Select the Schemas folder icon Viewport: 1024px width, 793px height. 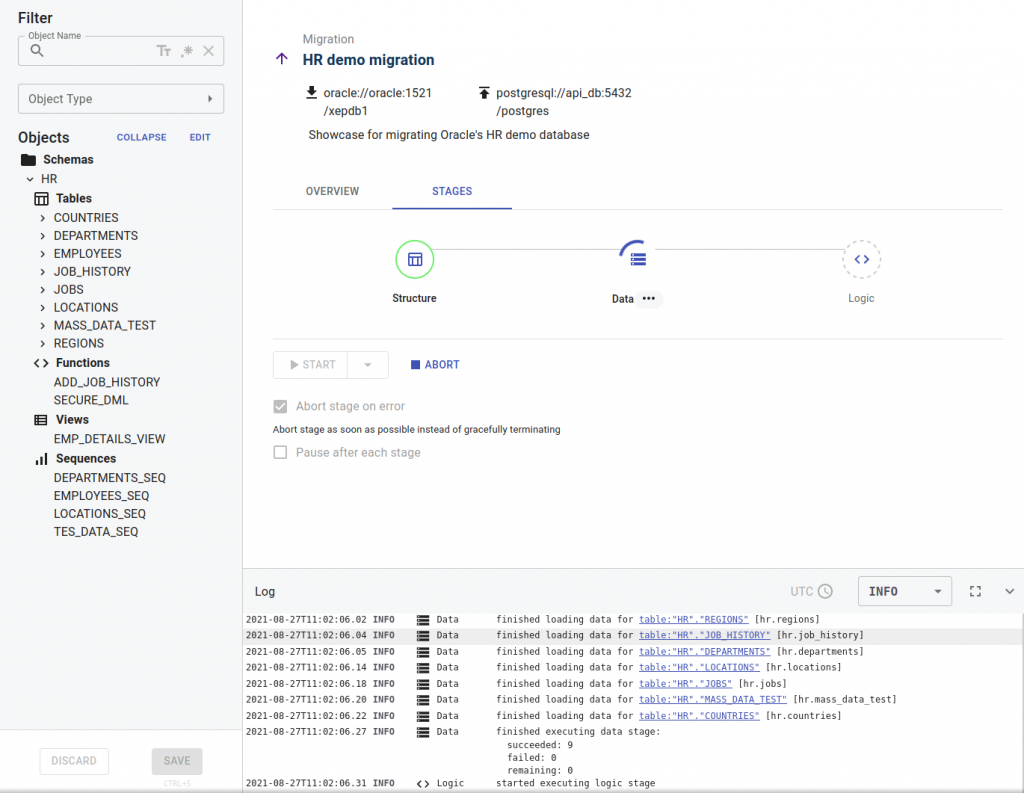pyautogui.click(x=28, y=159)
